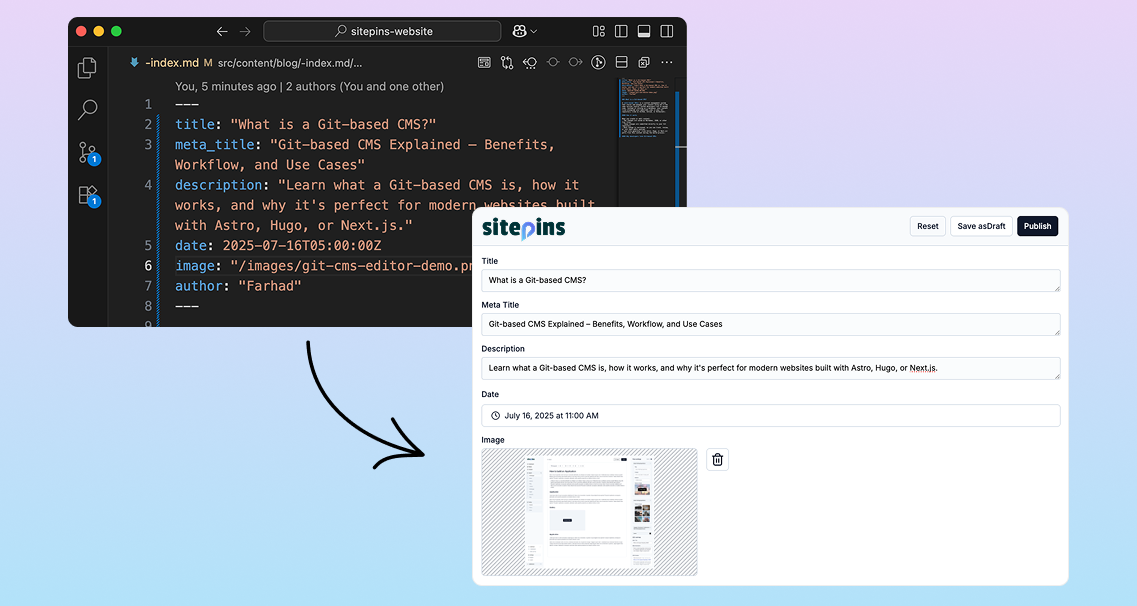Screen dimensions: 1137x606
Task: Publish the blog post
Action: point(1037,226)
